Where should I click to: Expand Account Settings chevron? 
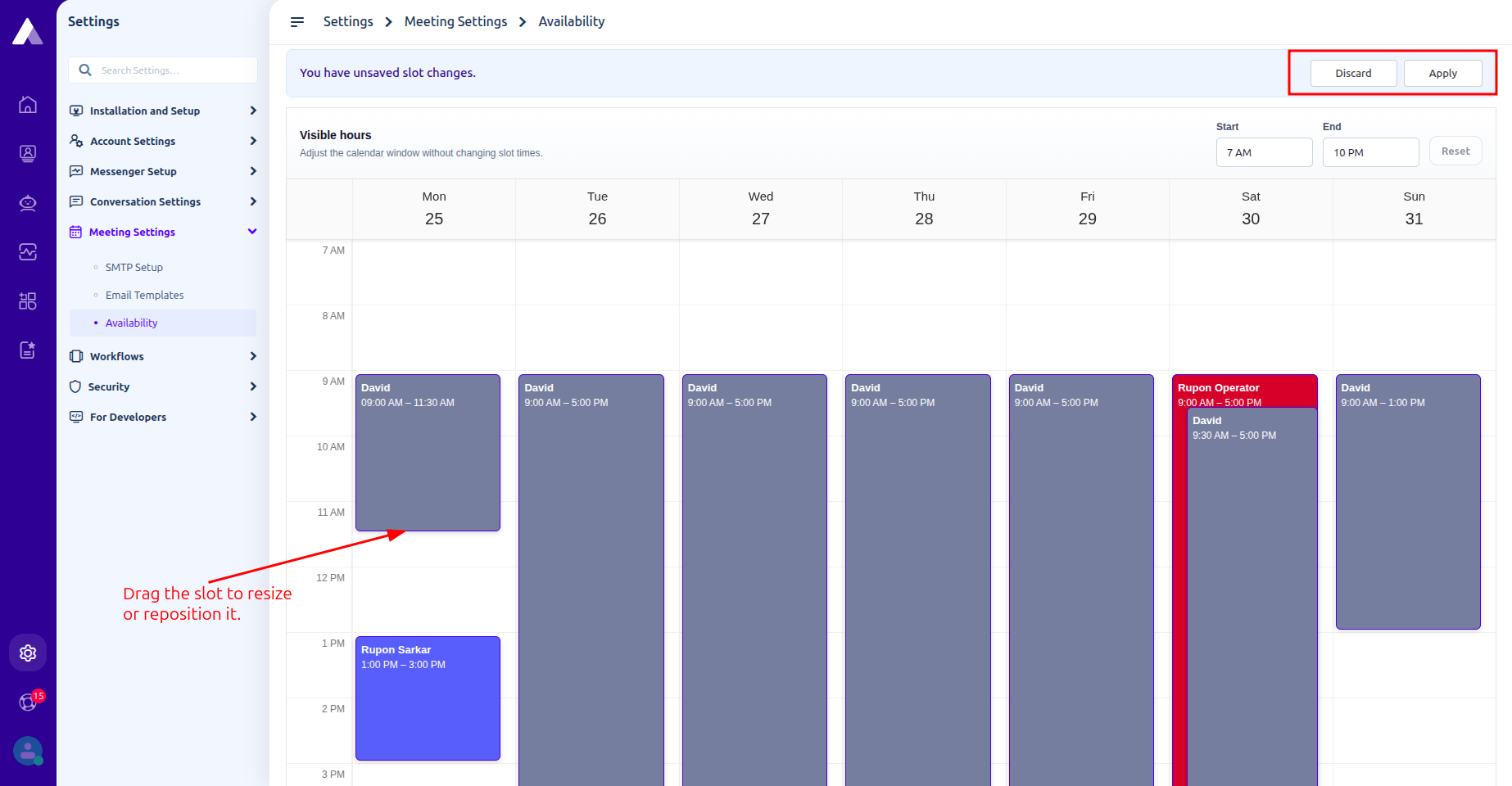pyautogui.click(x=253, y=141)
